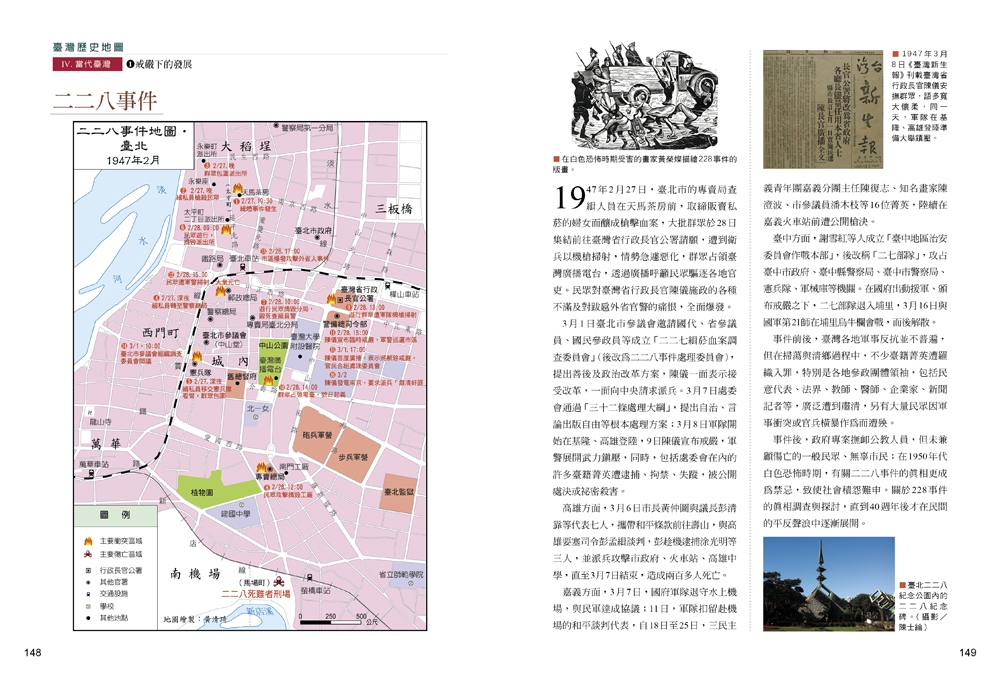Click the school symbol at 省立師範學院

(x=412, y=583)
